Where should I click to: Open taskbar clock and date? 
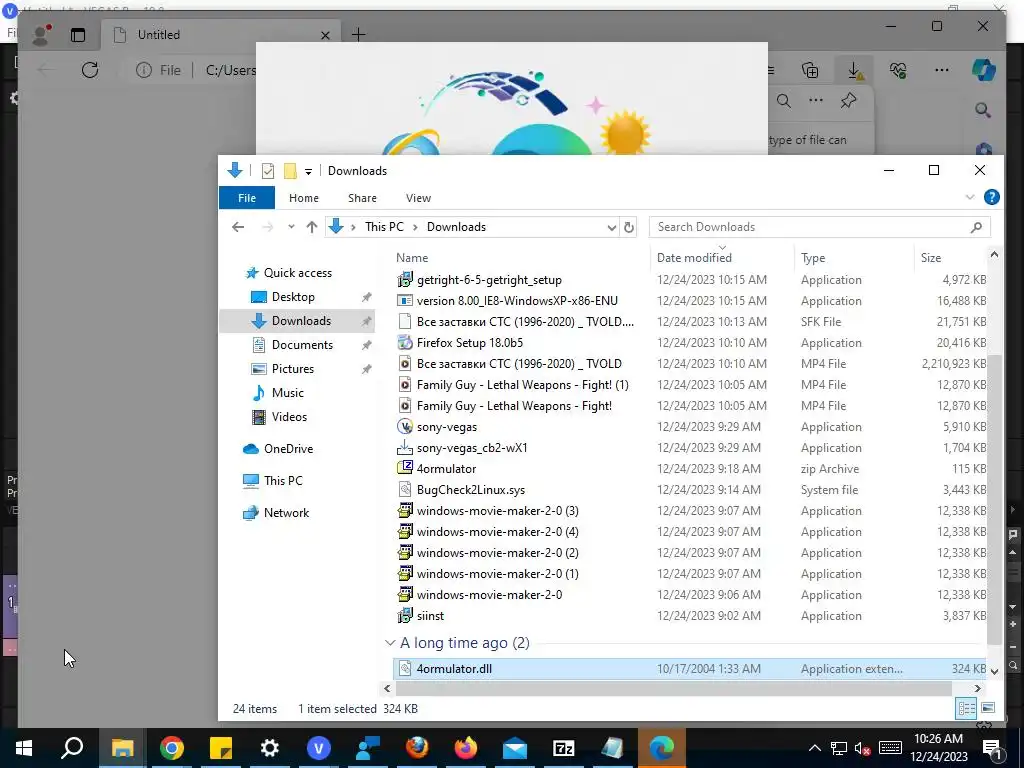coord(940,748)
